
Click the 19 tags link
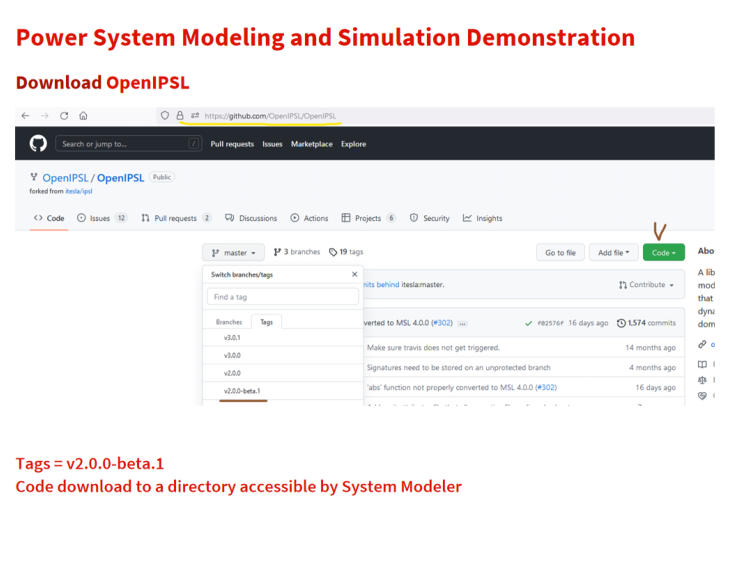(346, 252)
